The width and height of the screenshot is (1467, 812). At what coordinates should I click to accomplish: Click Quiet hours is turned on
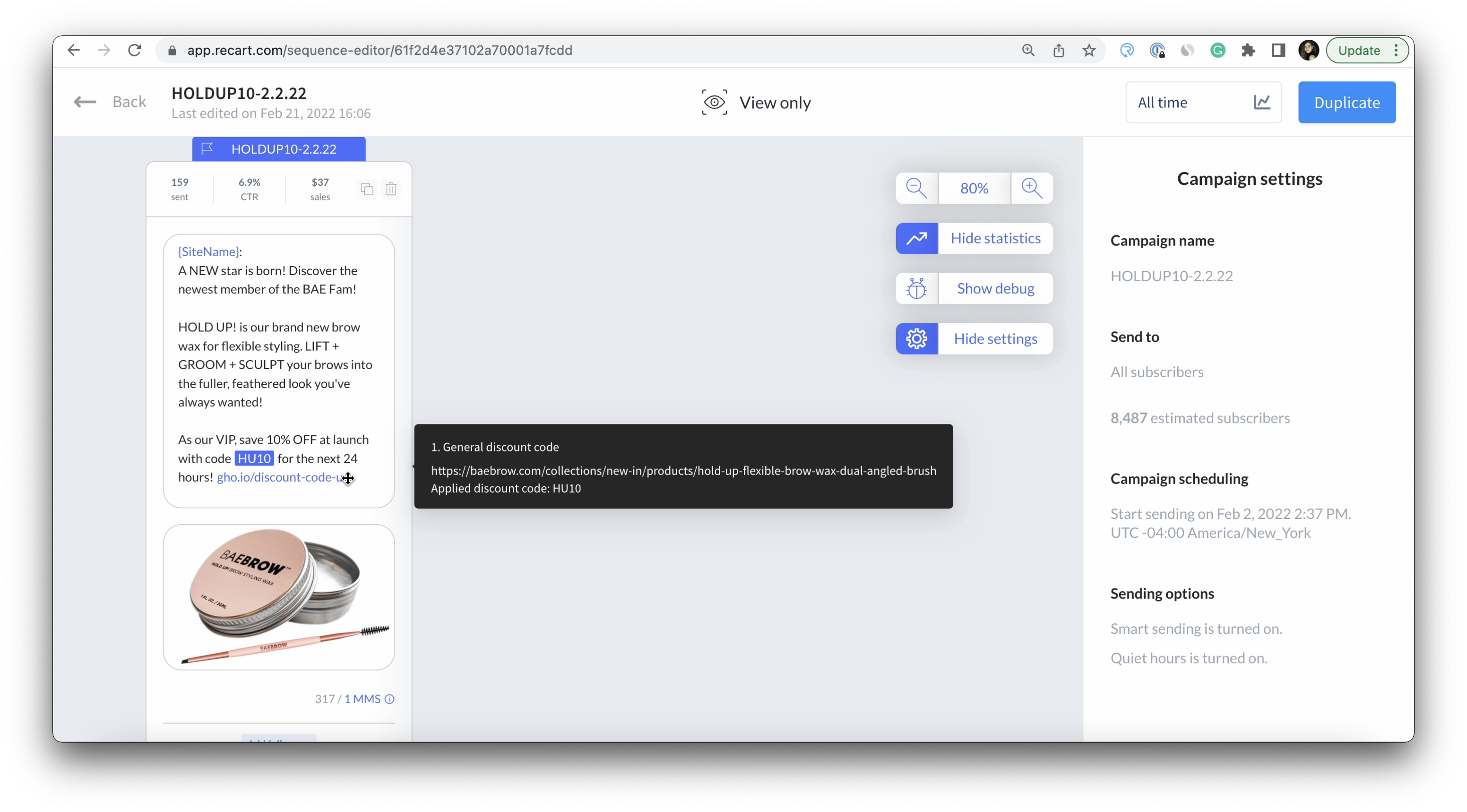[x=1189, y=658]
